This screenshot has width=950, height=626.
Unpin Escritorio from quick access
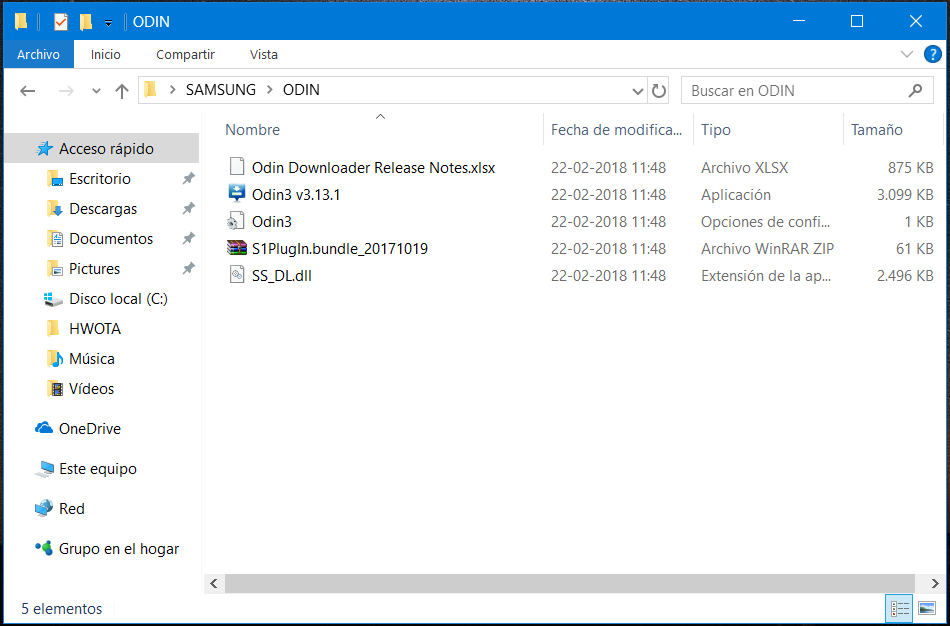pos(188,179)
